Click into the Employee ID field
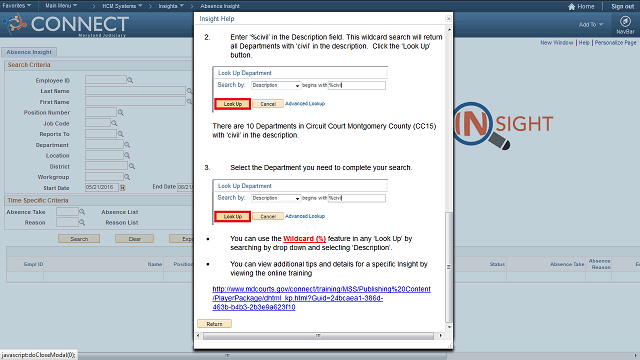Image resolution: width=640 pixels, height=360 pixels. (106, 80)
